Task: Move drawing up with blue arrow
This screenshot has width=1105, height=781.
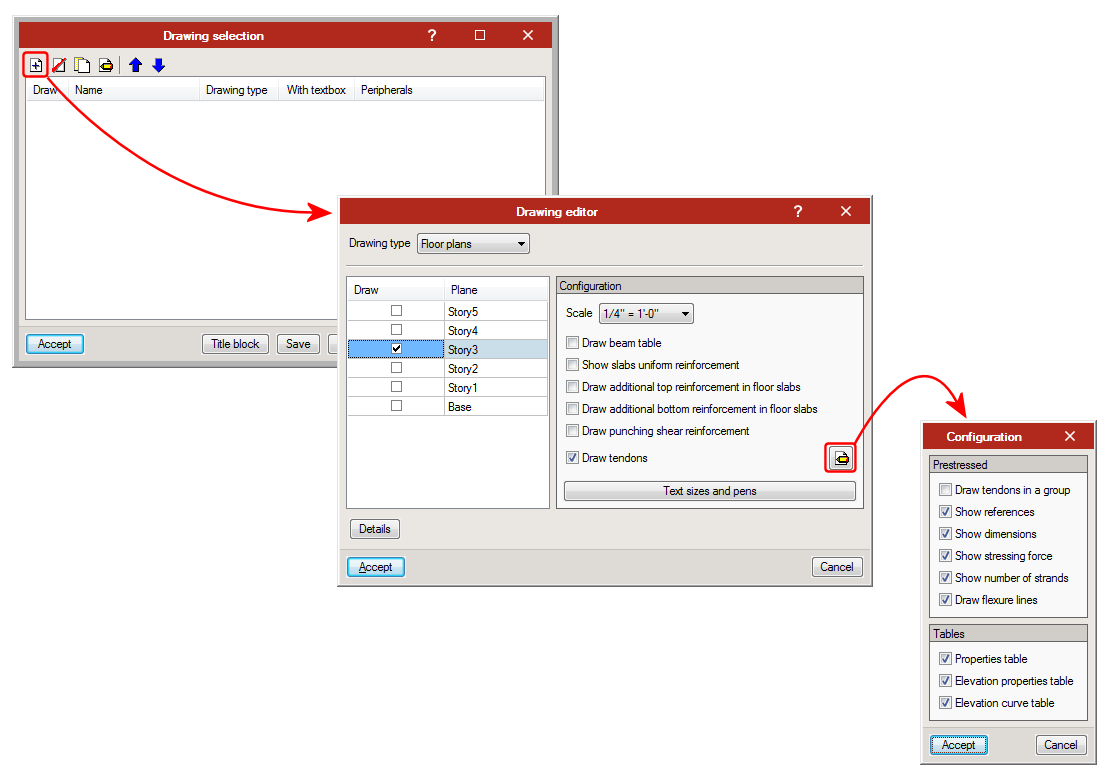Action: tap(135, 65)
